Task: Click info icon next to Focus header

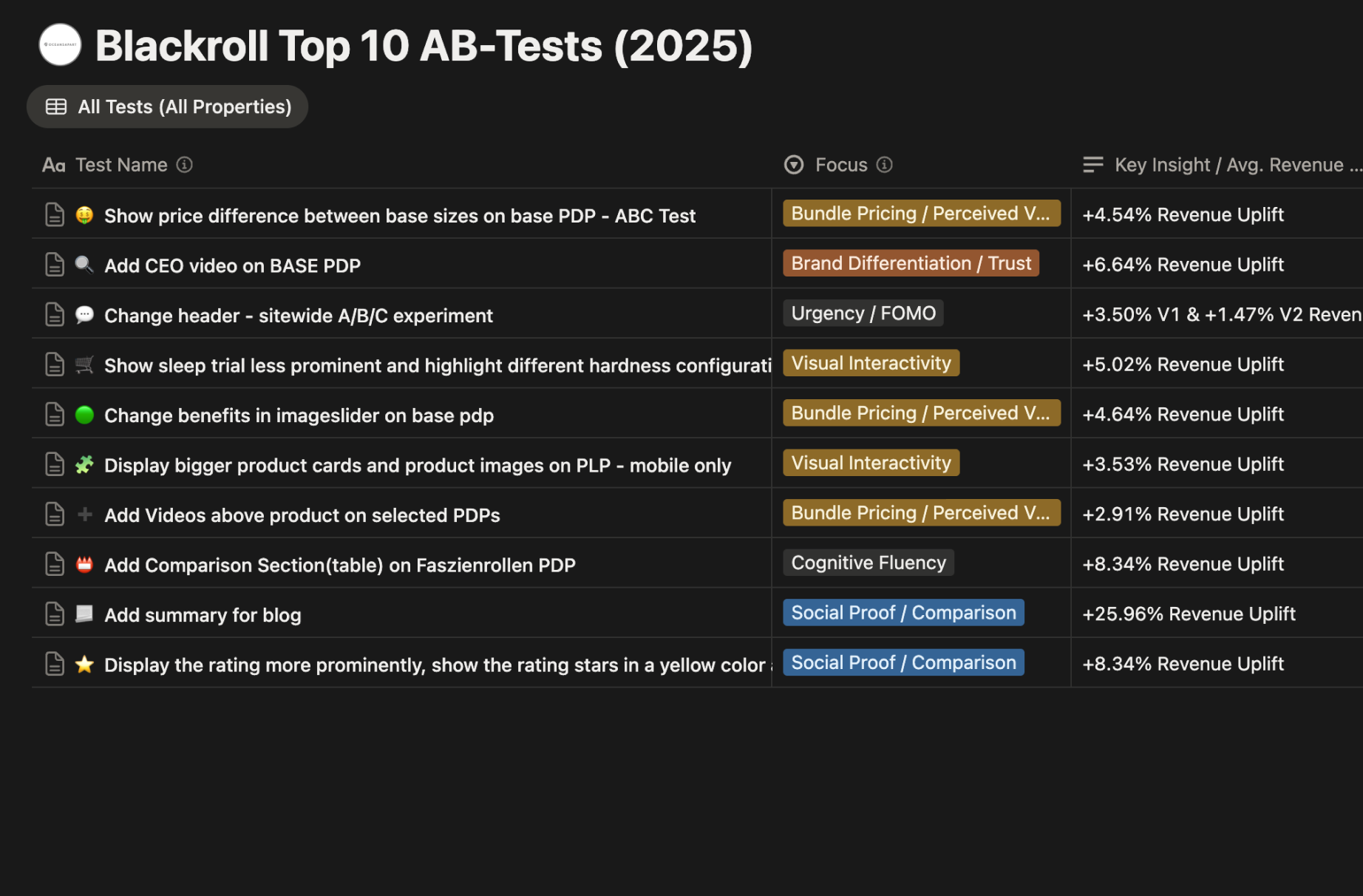Action: [884, 165]
